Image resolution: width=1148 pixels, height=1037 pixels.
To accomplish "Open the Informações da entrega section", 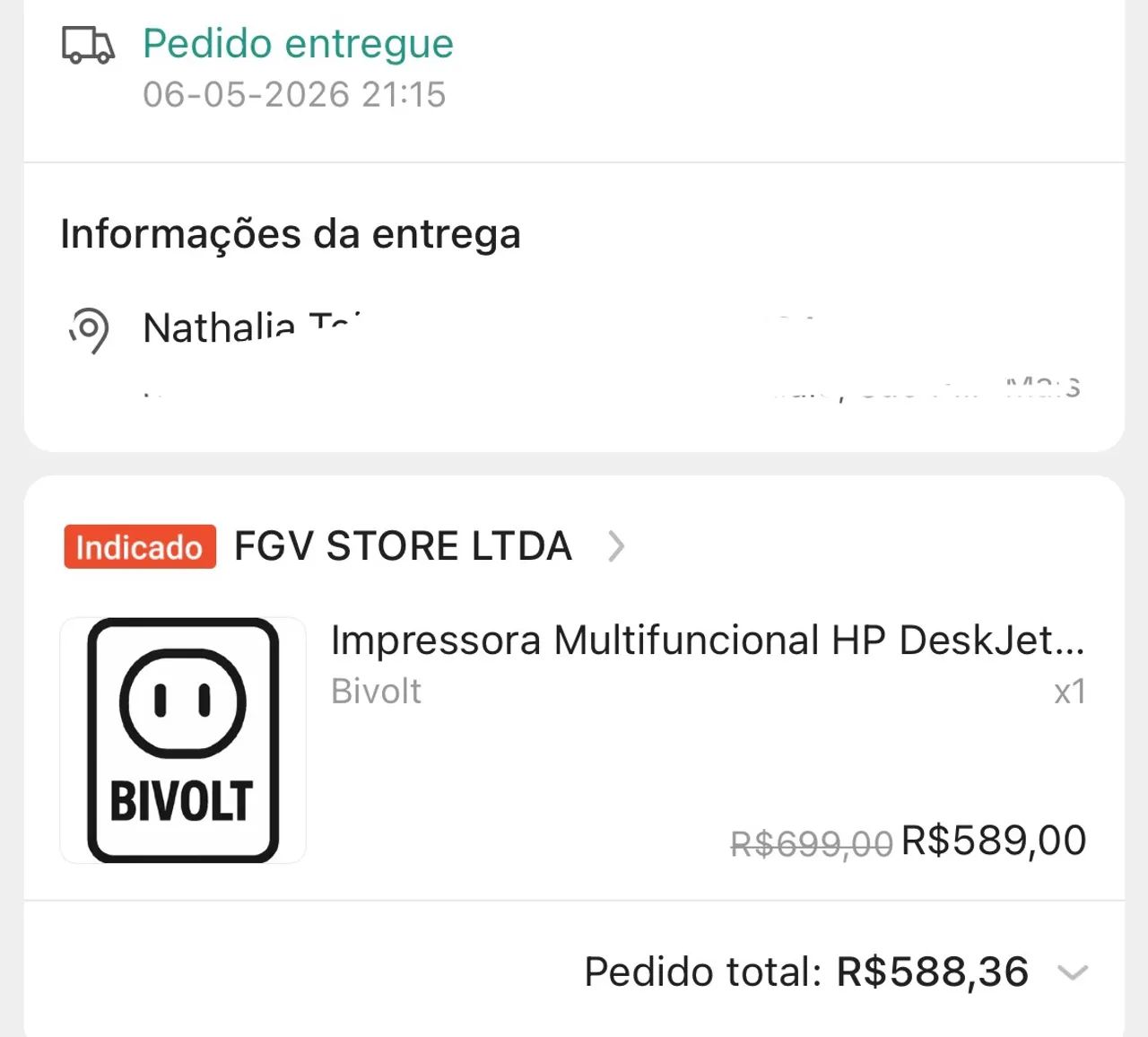I will point(291,234).
